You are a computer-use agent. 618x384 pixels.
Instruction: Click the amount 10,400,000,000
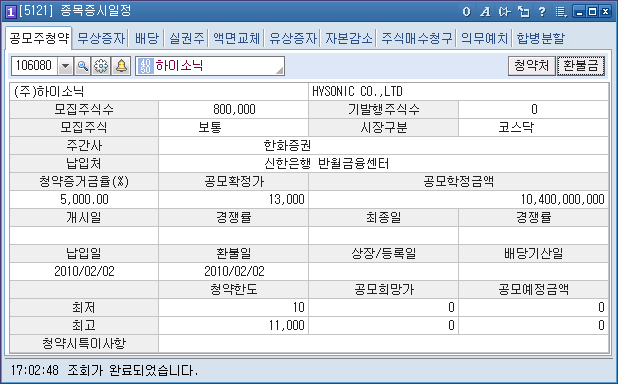tap(562, 199)
